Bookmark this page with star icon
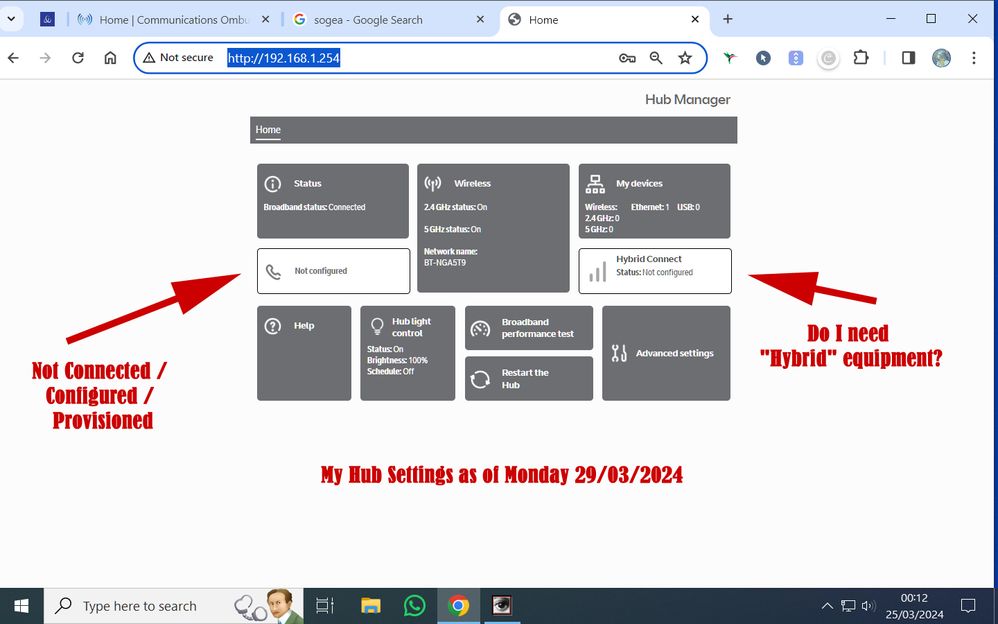998x624 pixels. point(685,58)
